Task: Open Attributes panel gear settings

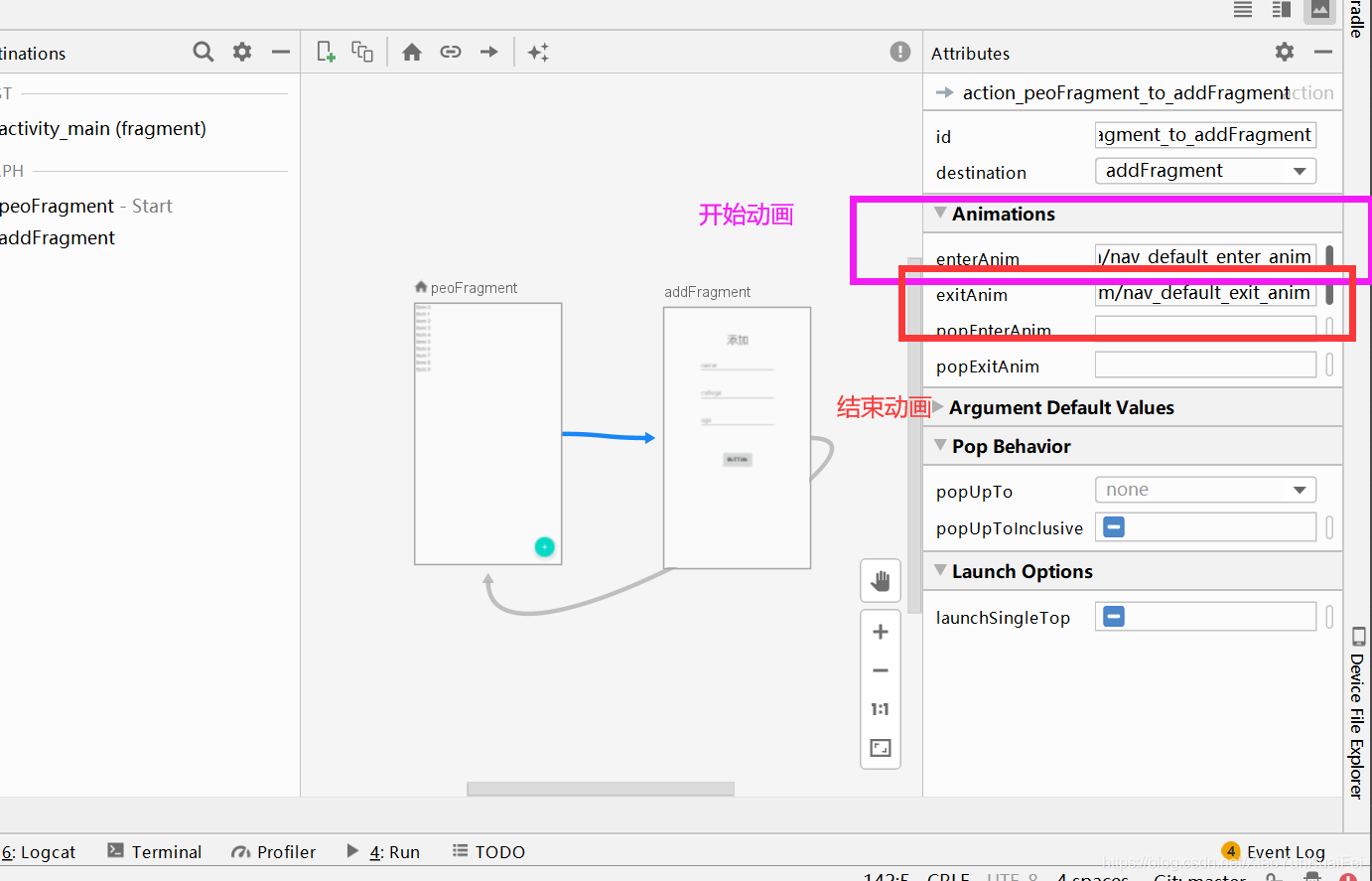Action: click(x=1285, y=52)
